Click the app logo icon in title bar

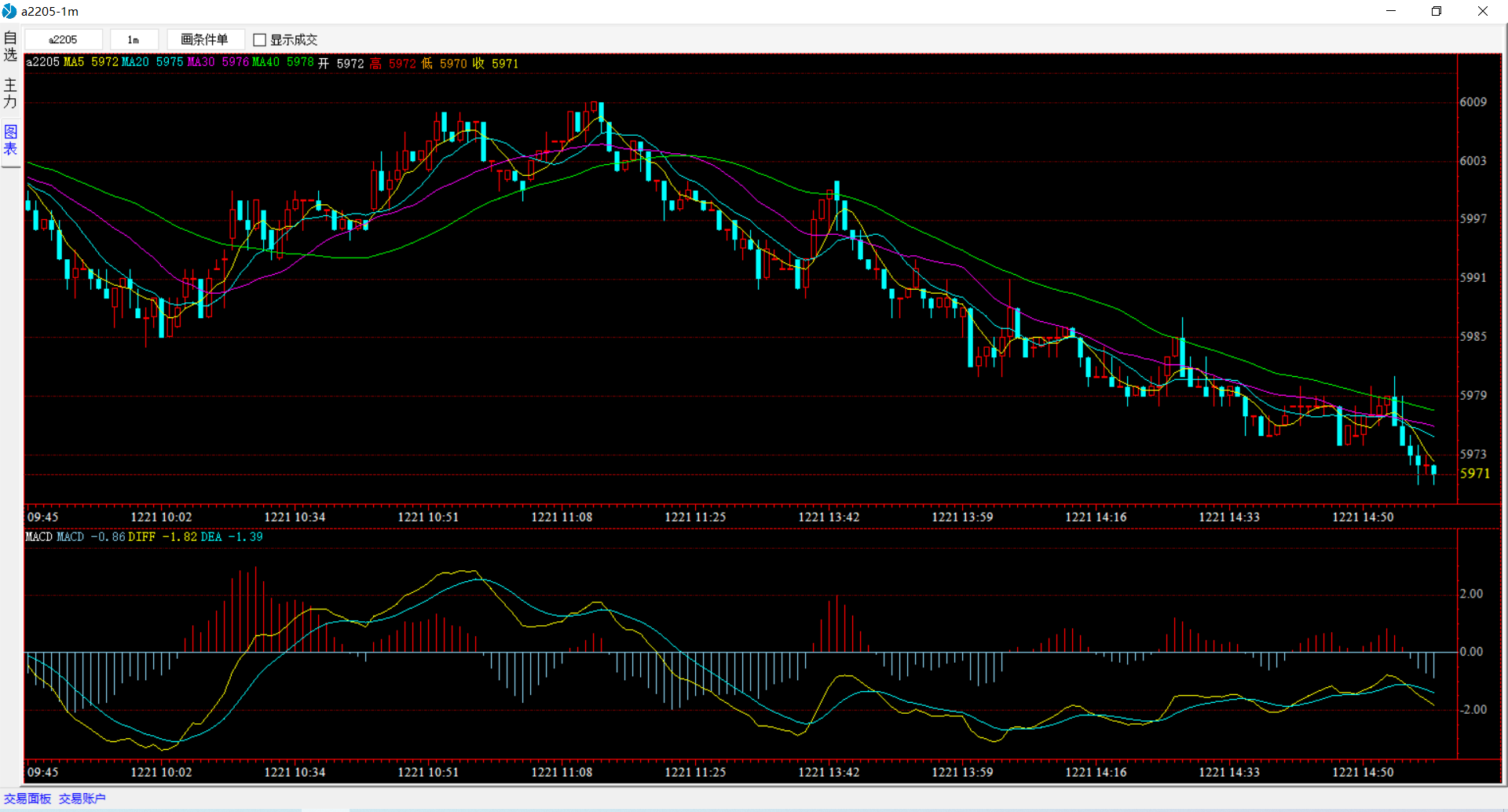(9, 11)
